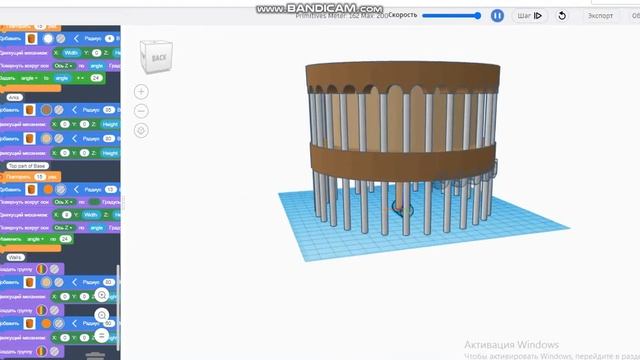Toggle hole mode in Радиус 4 block
The height and width of the screenshot is (360, 640).
coord(60,38)
